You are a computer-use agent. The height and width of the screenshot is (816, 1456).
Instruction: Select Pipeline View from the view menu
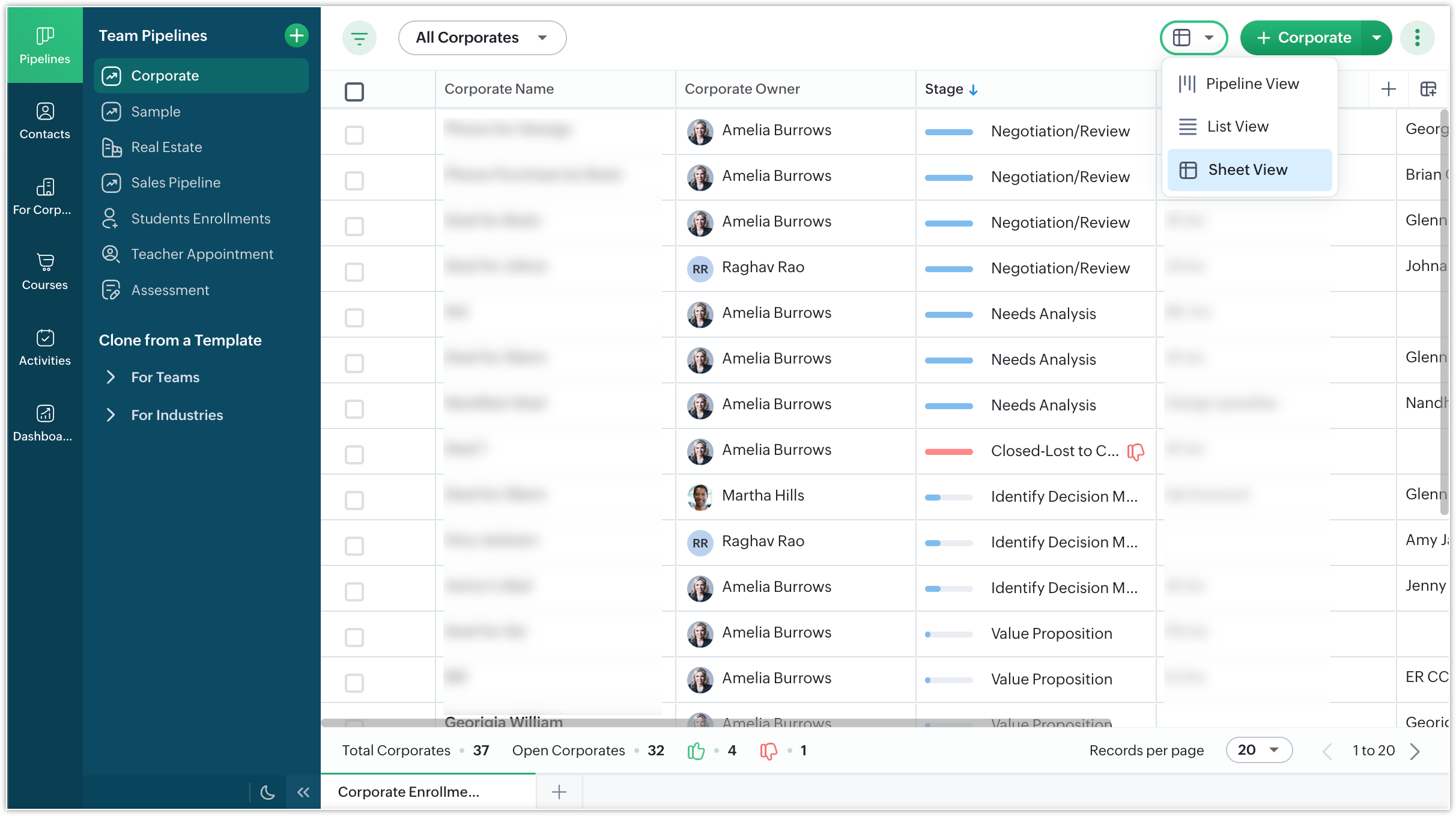pyautogui.click(x=1251, y=84)
